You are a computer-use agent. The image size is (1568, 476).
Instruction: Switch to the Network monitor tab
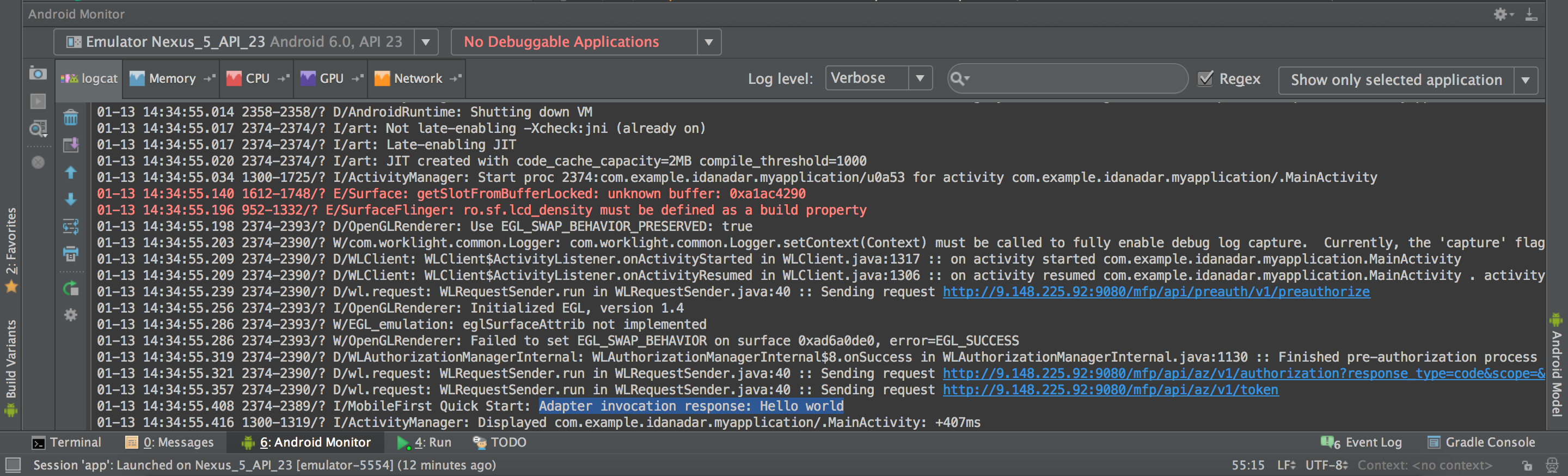(x=417, y=78)
